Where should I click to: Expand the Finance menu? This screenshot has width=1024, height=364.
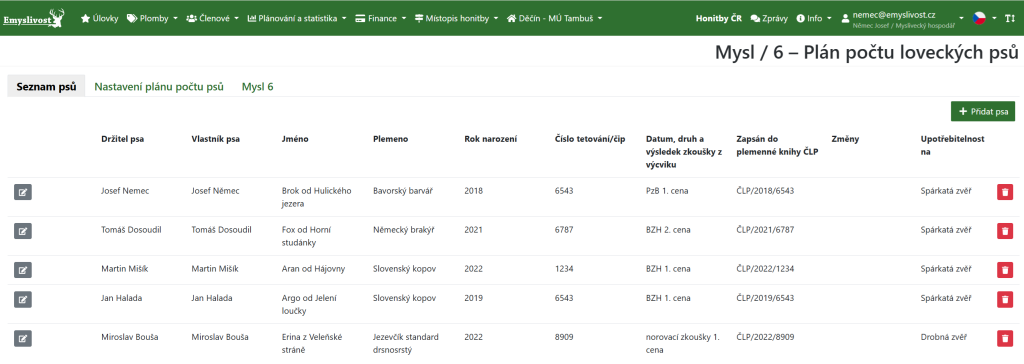[x=381, y=18]
